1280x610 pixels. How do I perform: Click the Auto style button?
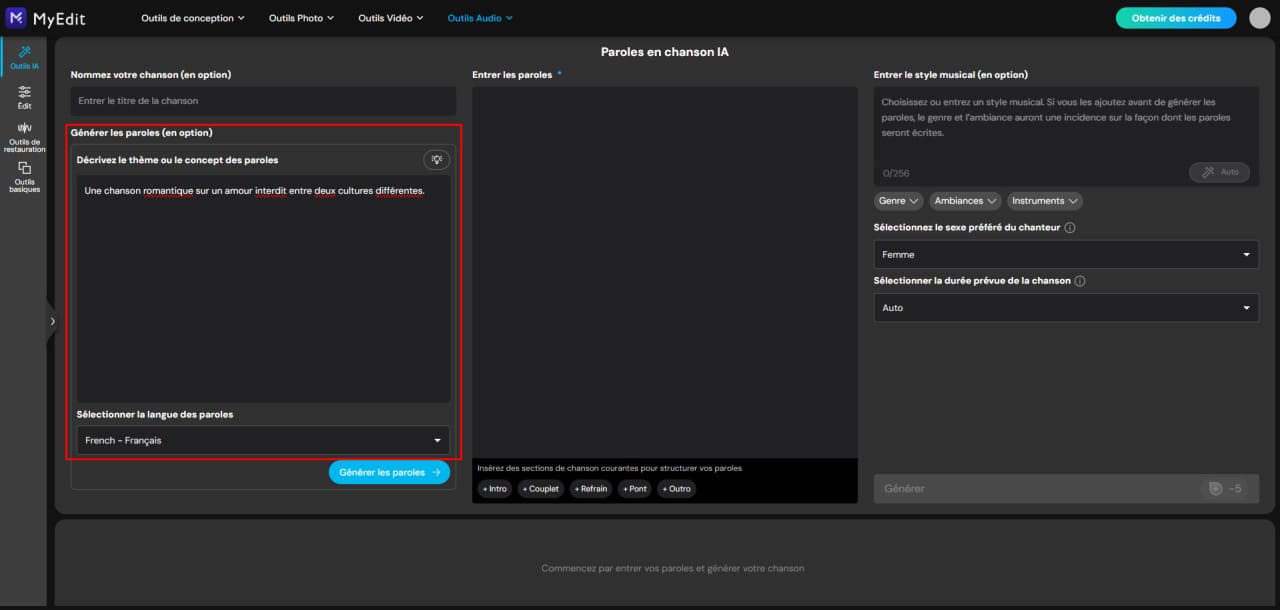tap(1219, 172)
